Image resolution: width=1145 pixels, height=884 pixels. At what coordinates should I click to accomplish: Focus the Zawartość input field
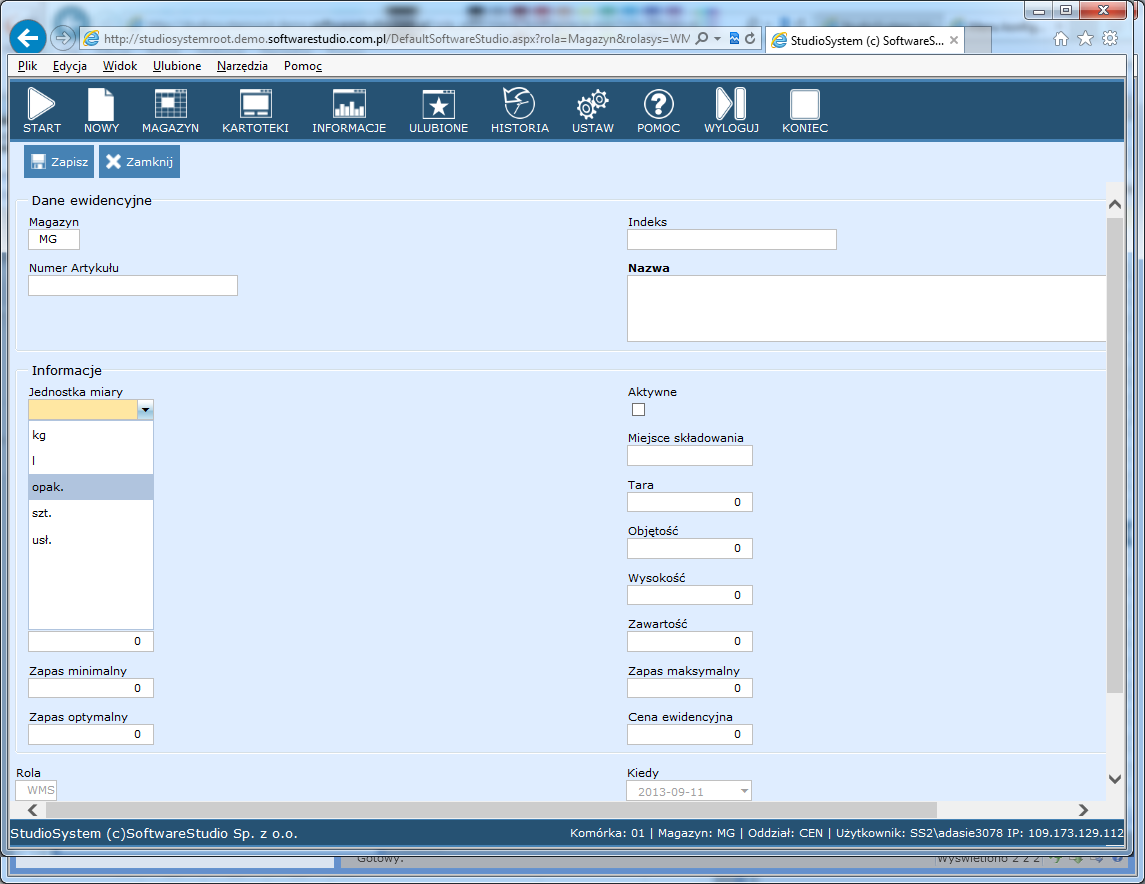689,642
